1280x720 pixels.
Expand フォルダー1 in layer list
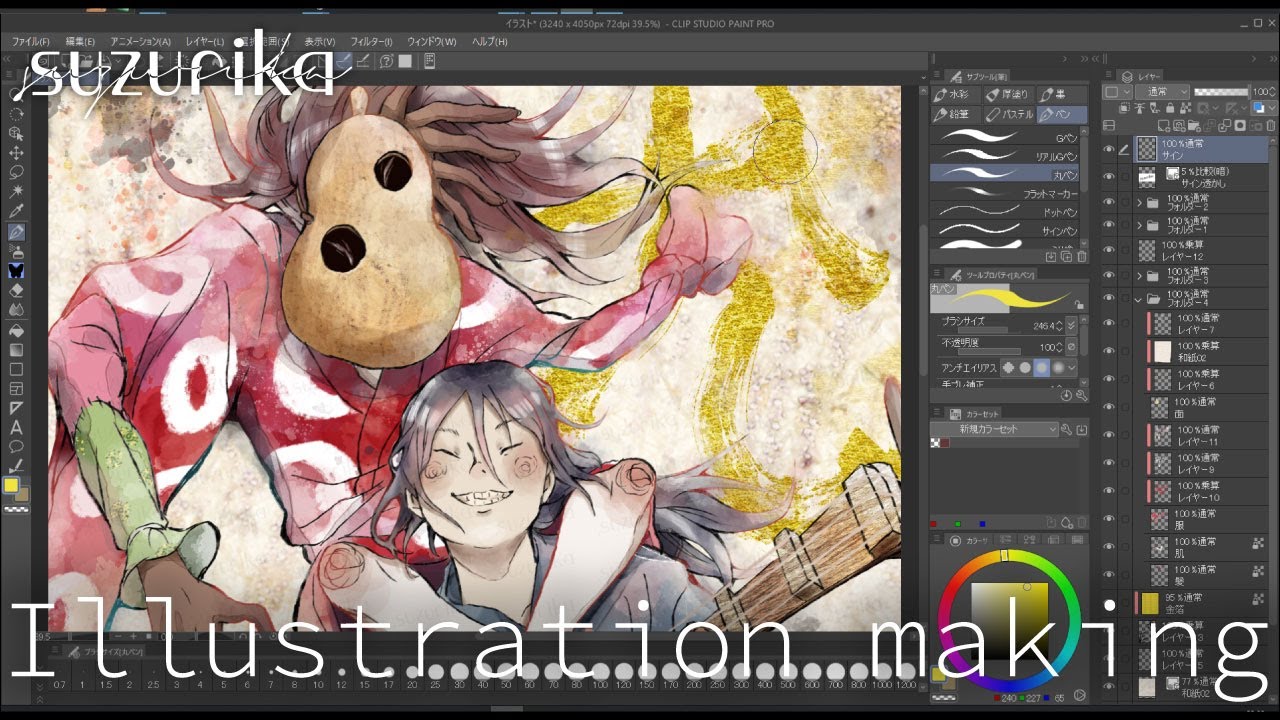pos(1139,226)
